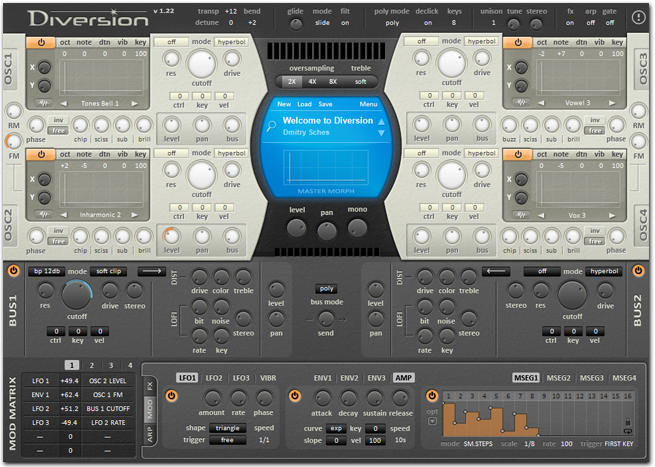Viewport: 655px width, 467px height.
Task: Open mod matrix page 2
Action: pos(91,365)
